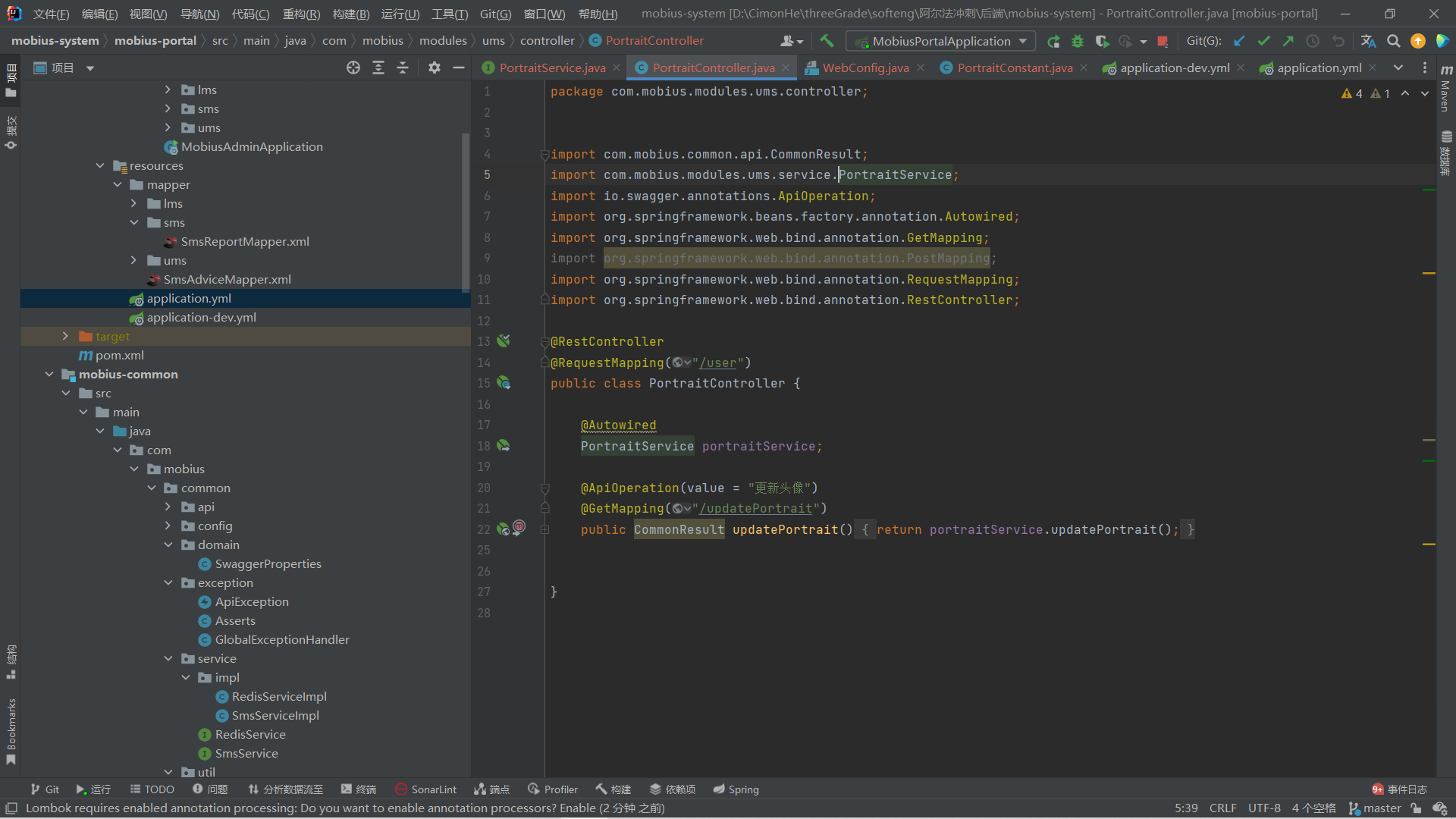Switch to application-dev.yml tab
Image resolution: width=1456 pixels, height=819 pixels.
[x=1175, y=67]
